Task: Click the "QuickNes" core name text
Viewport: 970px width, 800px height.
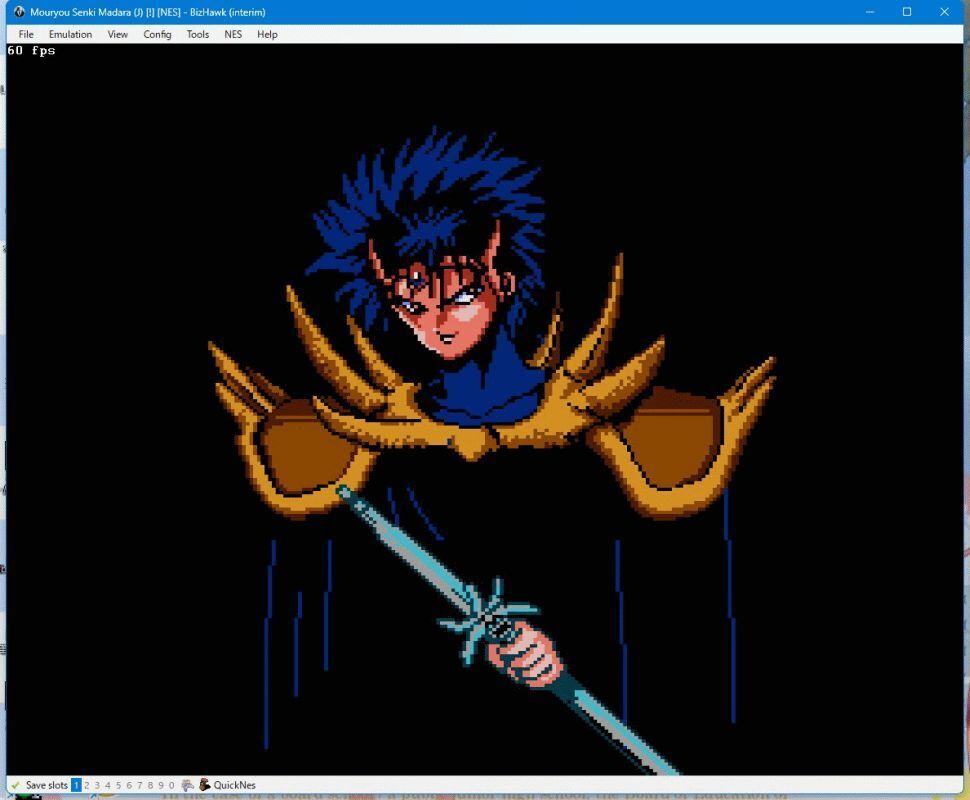Action: click(x=234, y=785)
